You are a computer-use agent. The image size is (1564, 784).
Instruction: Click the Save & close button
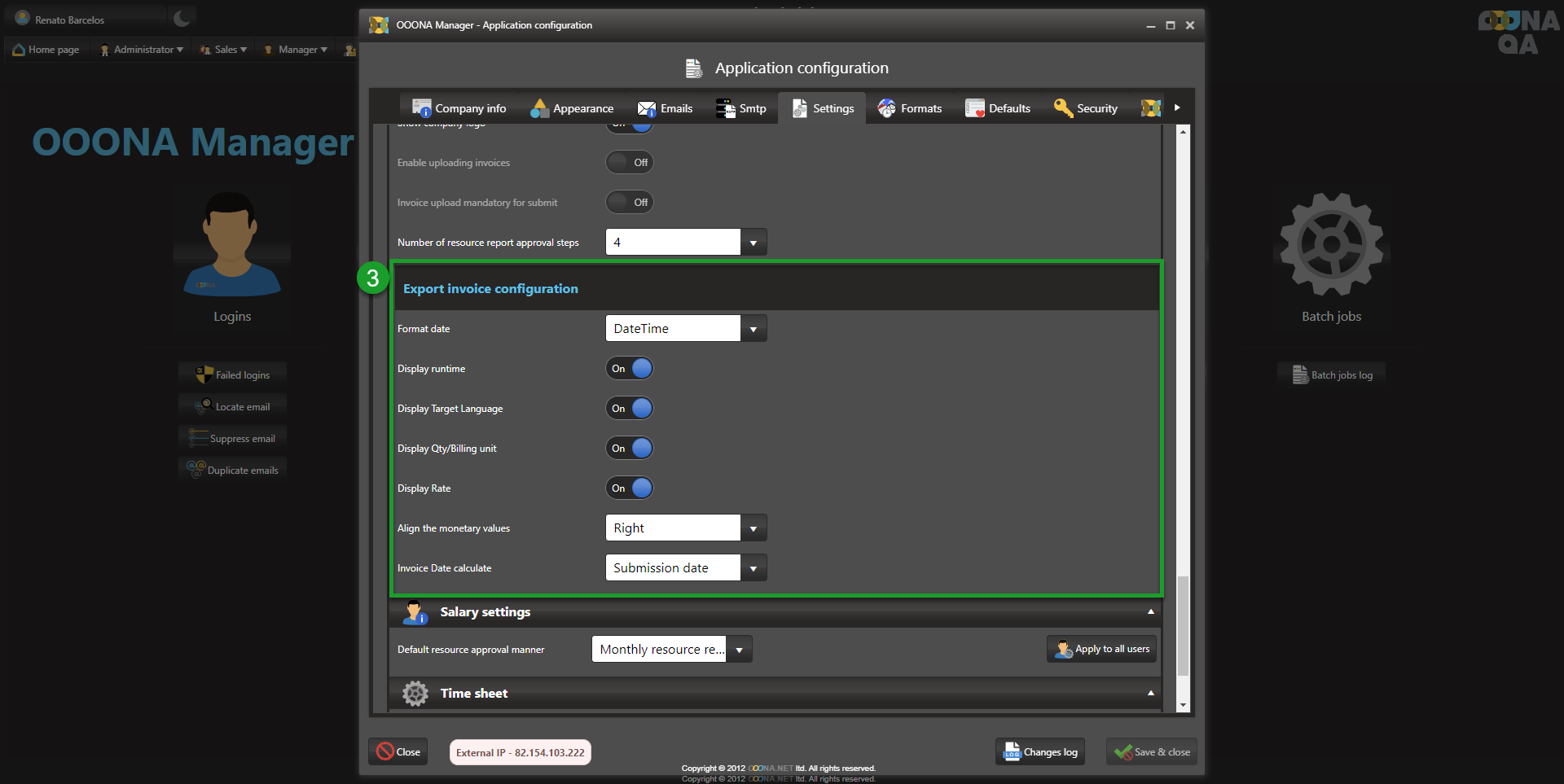tap(1152, 752)
